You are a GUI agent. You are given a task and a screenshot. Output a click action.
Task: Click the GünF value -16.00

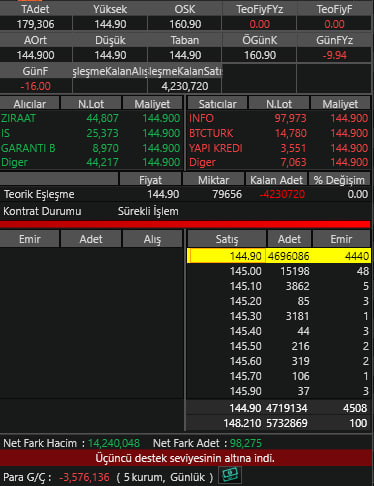tap(35, 86)
